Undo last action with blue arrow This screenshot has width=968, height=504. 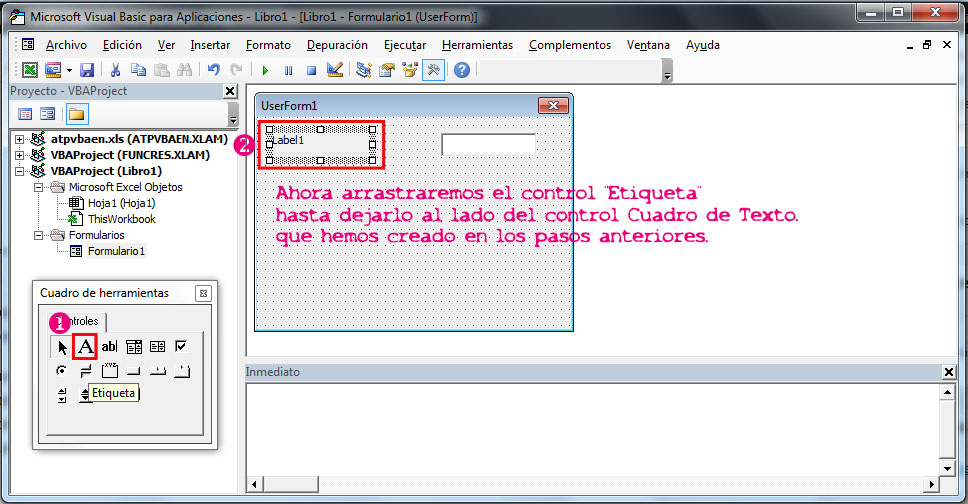(214, 70)
